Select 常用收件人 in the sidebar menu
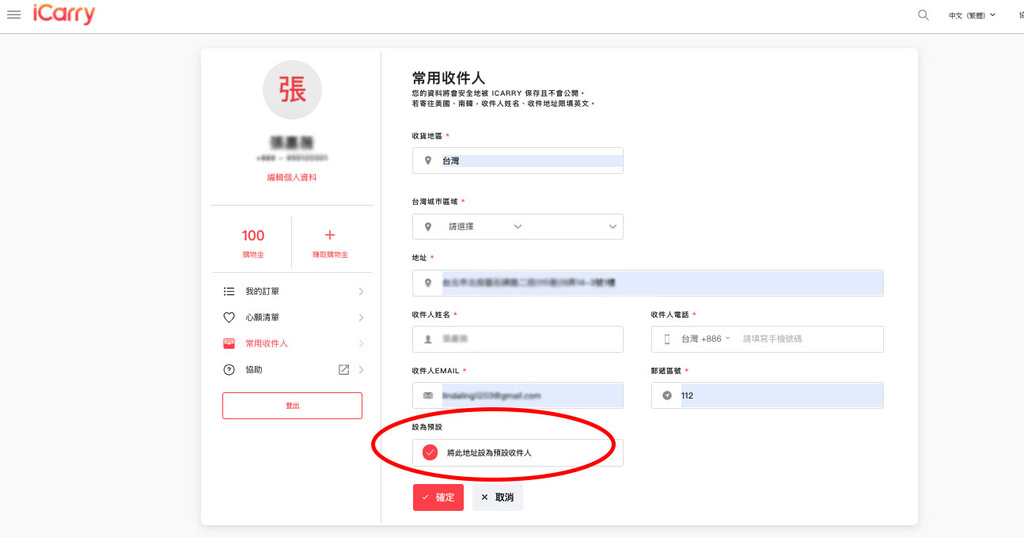Image resolution: width=1024 pixels, height=537 pixels. (267, 344)
